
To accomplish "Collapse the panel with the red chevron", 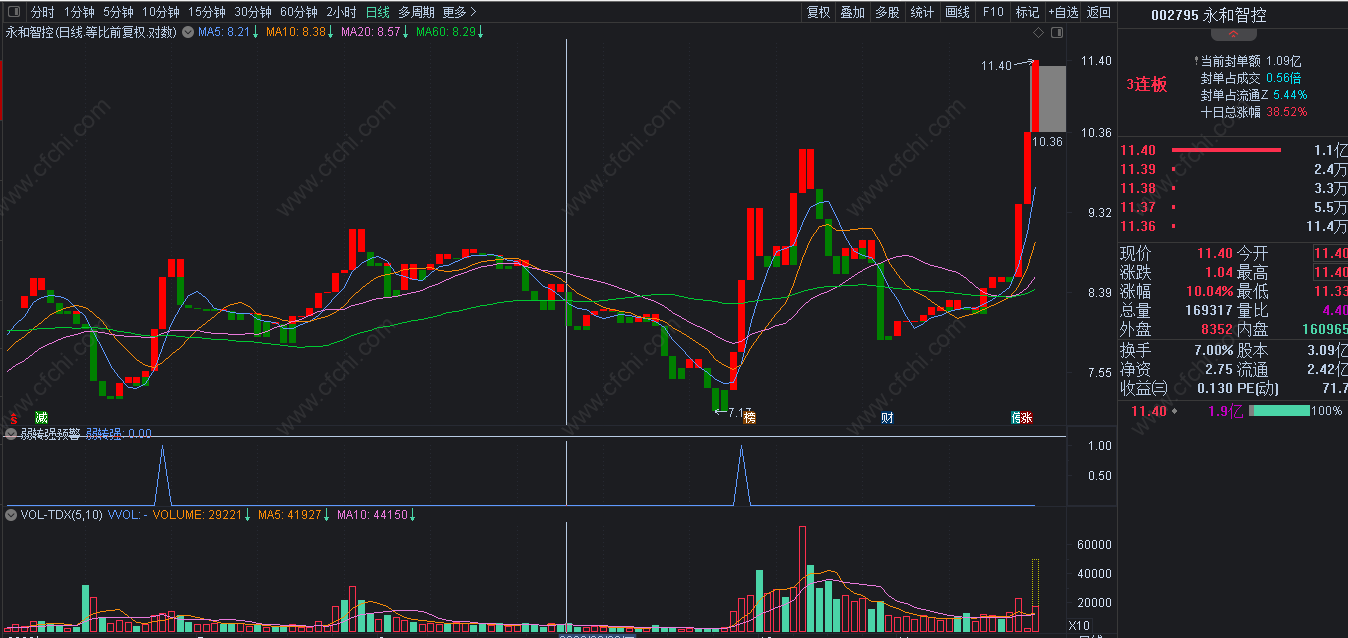I will coord(1233,36).
